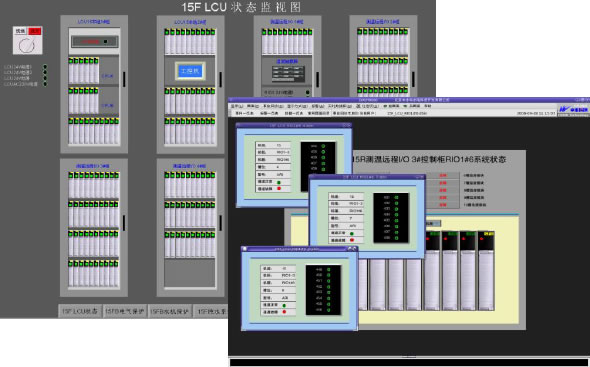Open the 15F水机保护 tab
590x367 pixels.
tap(170, 311)
